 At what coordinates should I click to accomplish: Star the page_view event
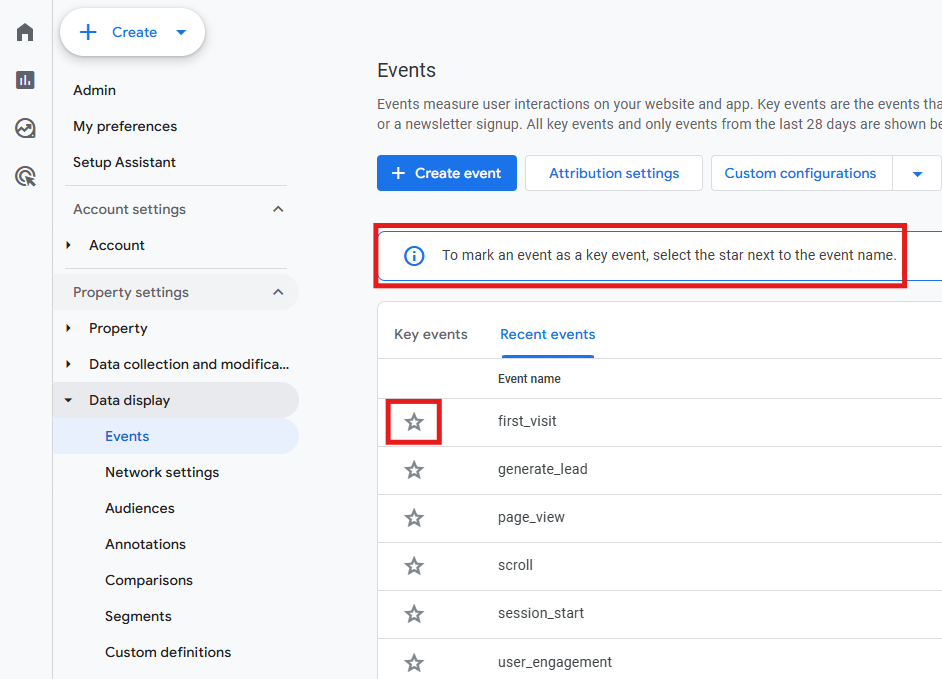(414, 518)
